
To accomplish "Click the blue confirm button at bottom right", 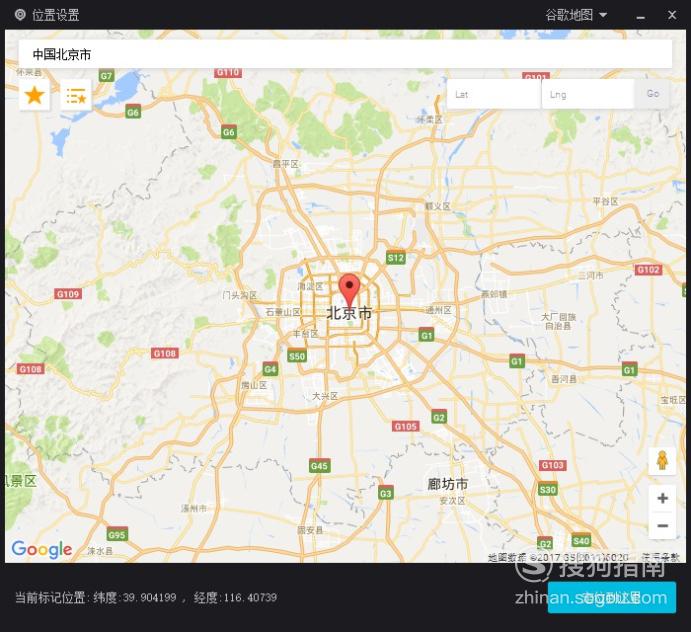I will point(612,598).
